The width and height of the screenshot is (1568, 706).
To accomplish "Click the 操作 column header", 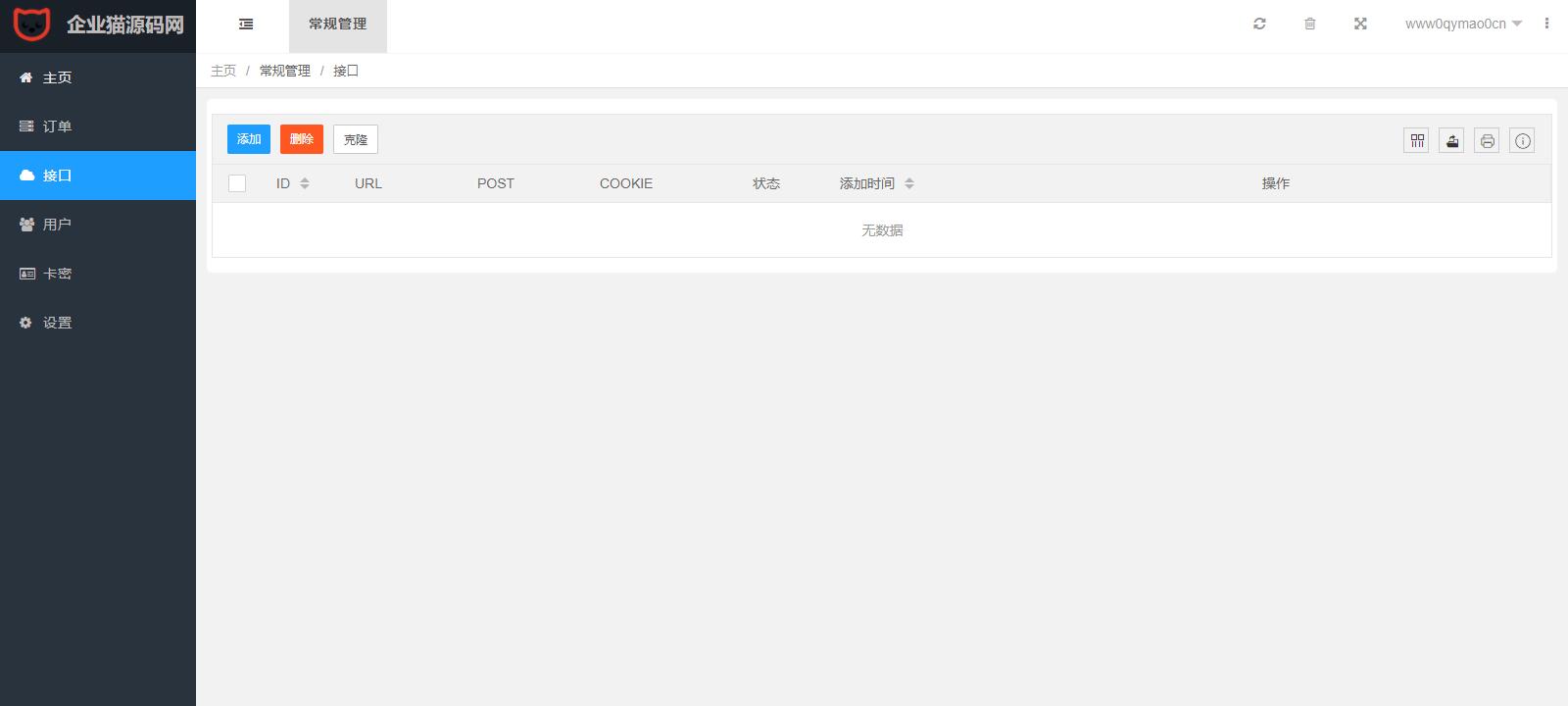I will [x=1276, y=183].
